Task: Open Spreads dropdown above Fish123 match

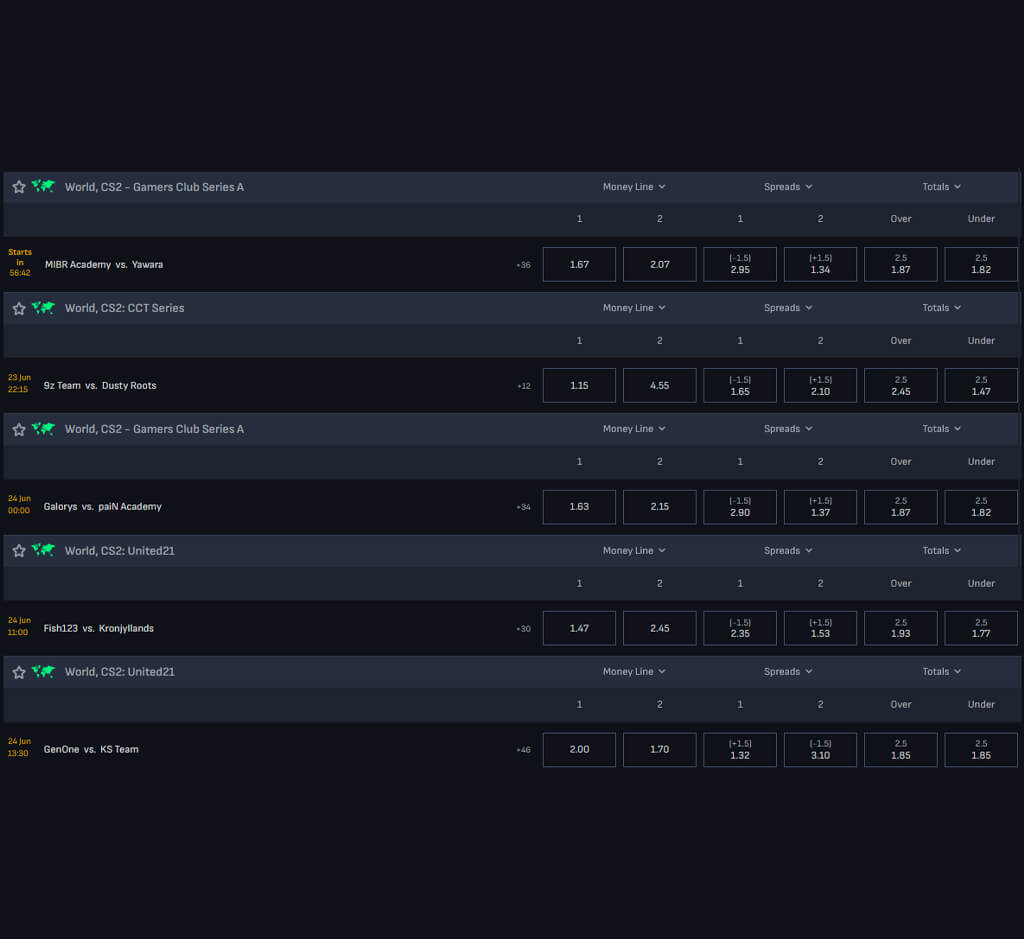Action: (788, 550)
